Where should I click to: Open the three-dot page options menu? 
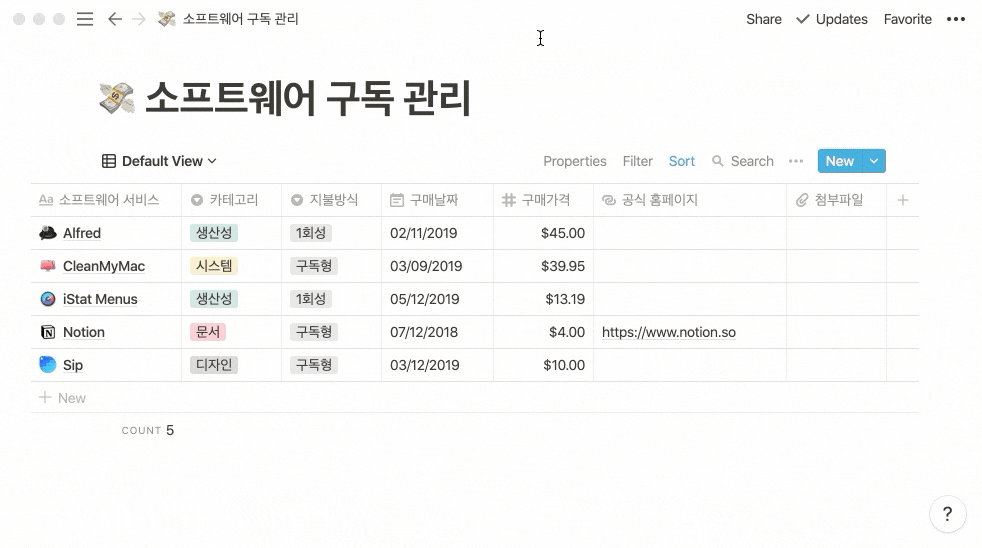click(x=956, y=19)
